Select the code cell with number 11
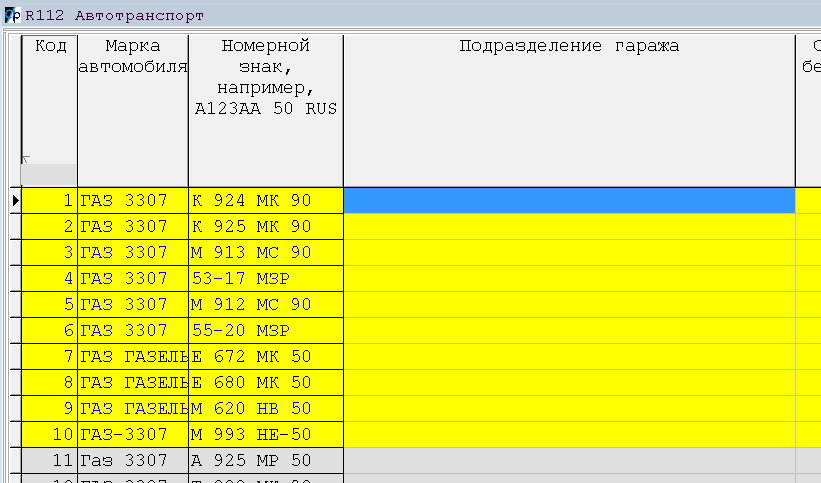Image resolution: width=821 pixels, height=483 pixels. pyautogui.click(x=49, y=460)
